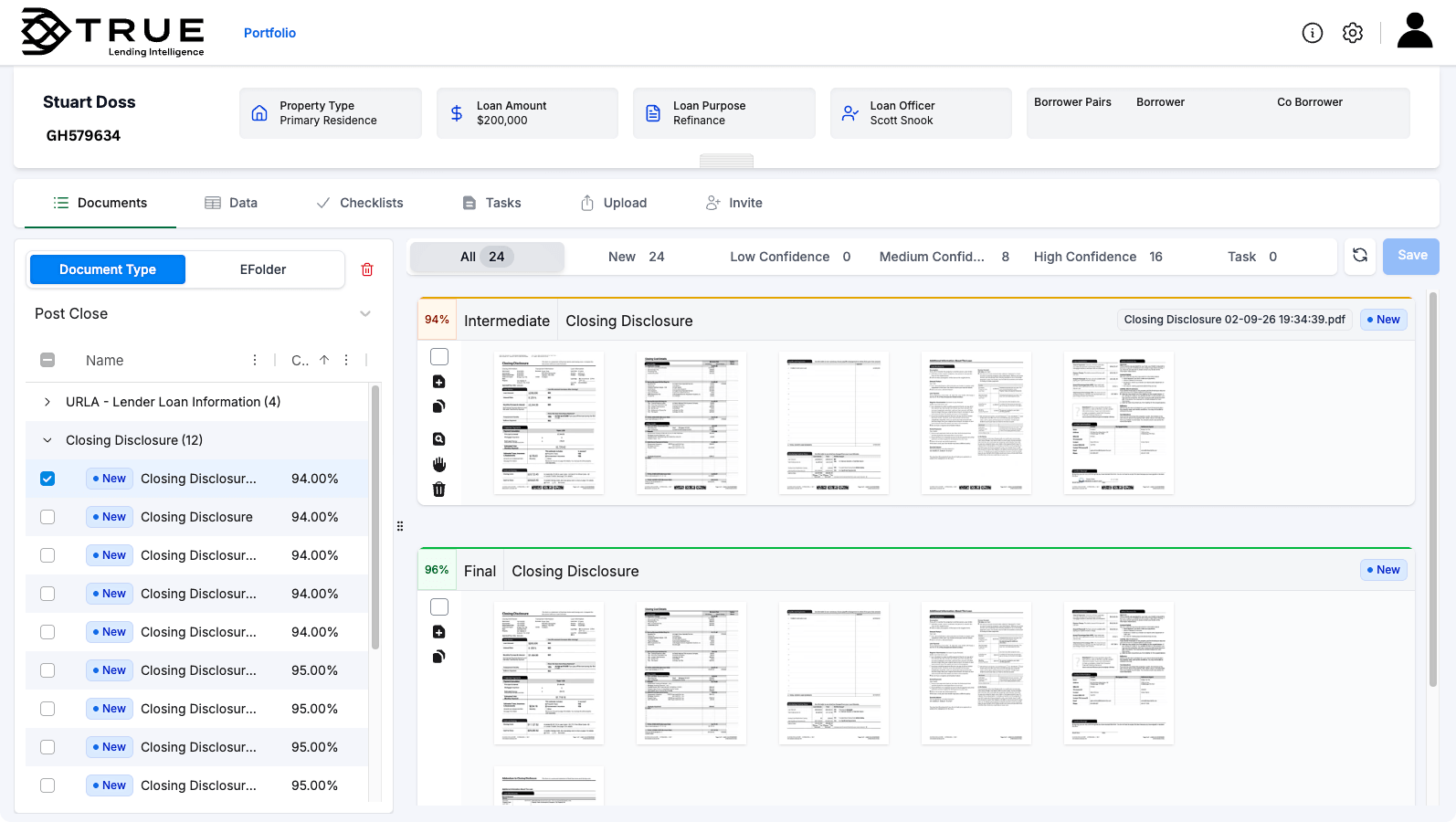This screenshot has height=822, width=1456.
Task: Click the black trash icon in Intermediate document
Action: (x=438, y=490)
